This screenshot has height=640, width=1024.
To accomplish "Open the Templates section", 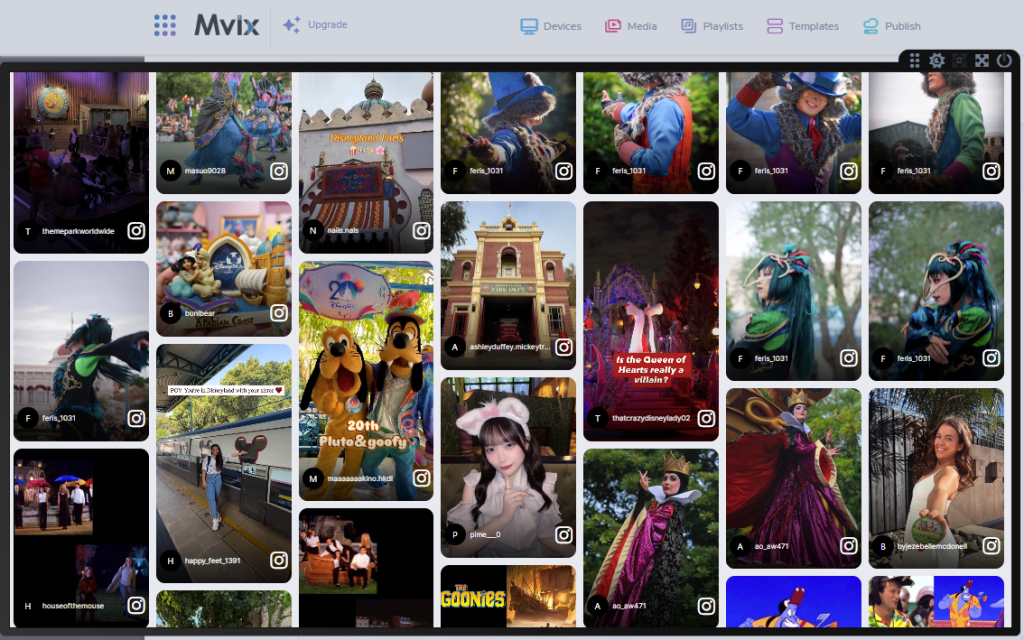I will (x=802, y=26).
